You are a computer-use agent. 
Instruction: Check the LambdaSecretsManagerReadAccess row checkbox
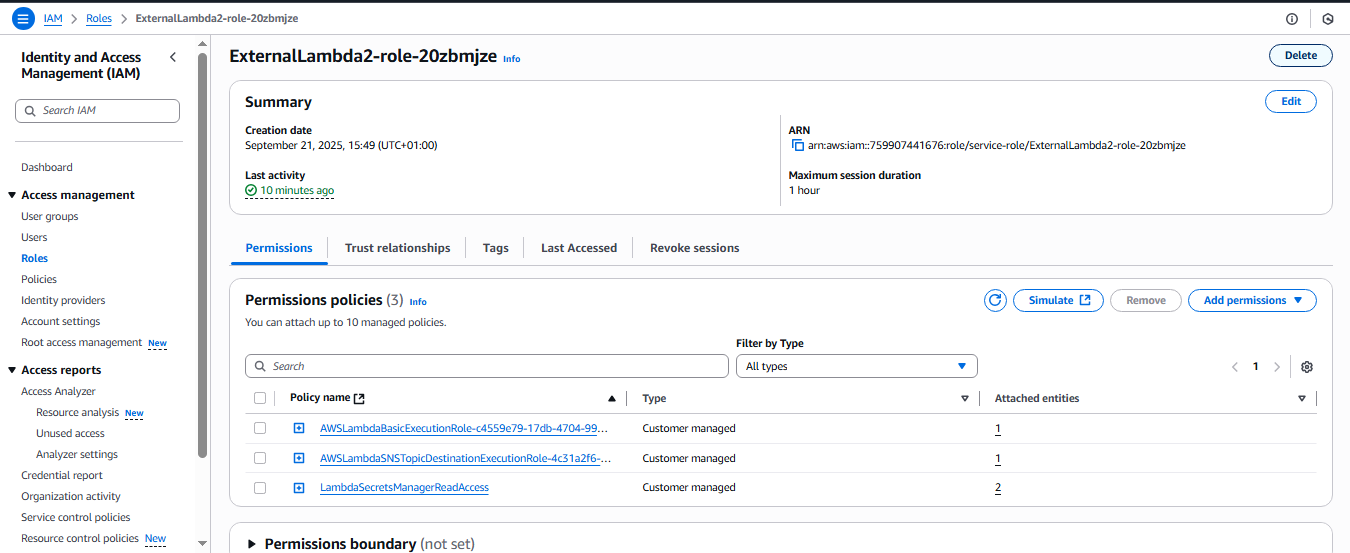tap(260, 488)
